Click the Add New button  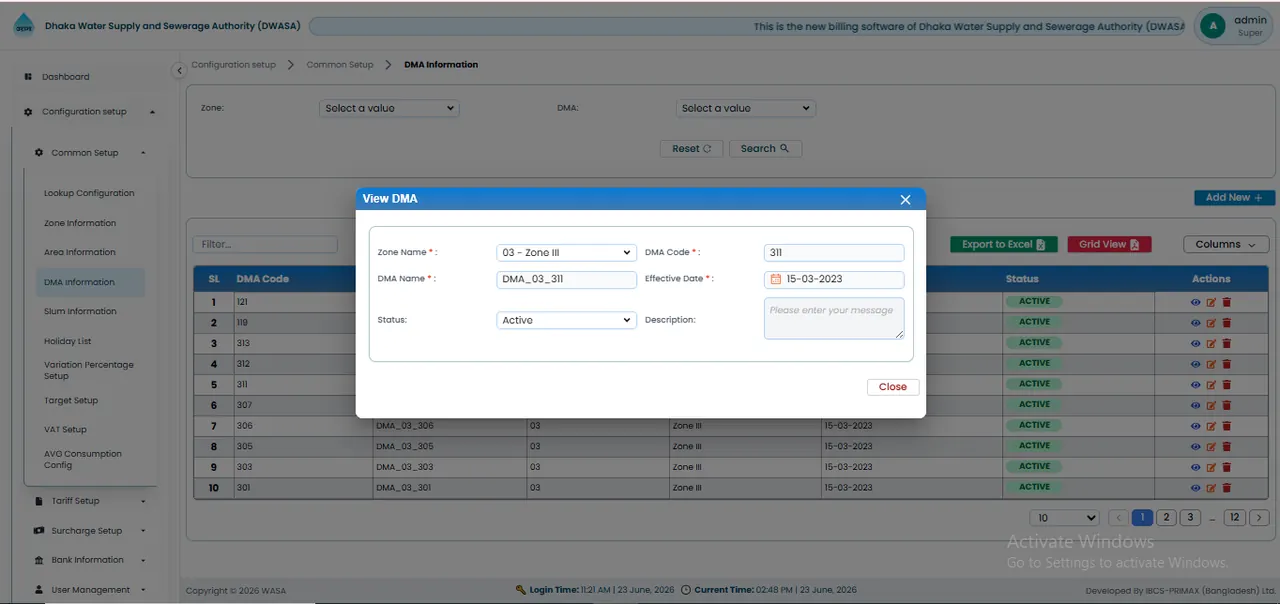pos(1234,198)
